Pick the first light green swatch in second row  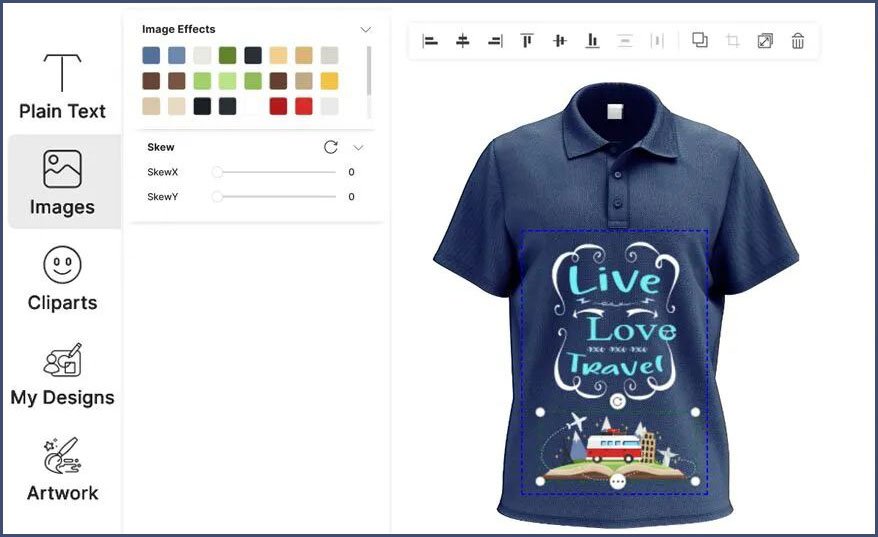tap(202, 81)
